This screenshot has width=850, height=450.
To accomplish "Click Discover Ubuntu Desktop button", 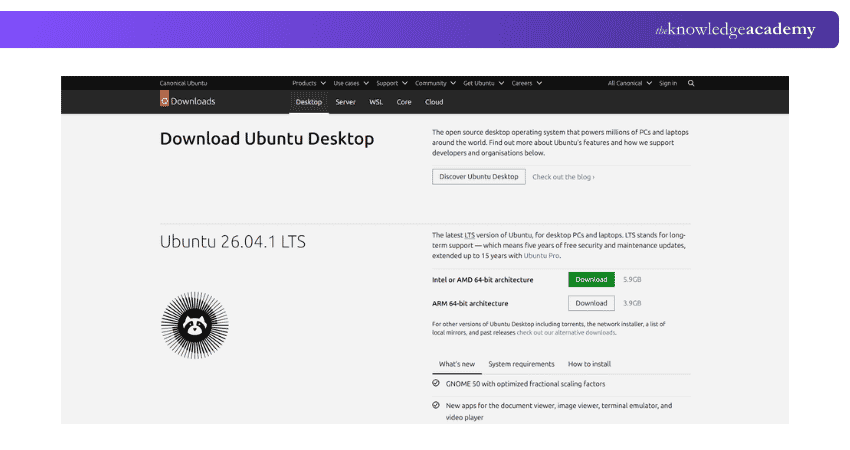I will click(x=479, y=177).
